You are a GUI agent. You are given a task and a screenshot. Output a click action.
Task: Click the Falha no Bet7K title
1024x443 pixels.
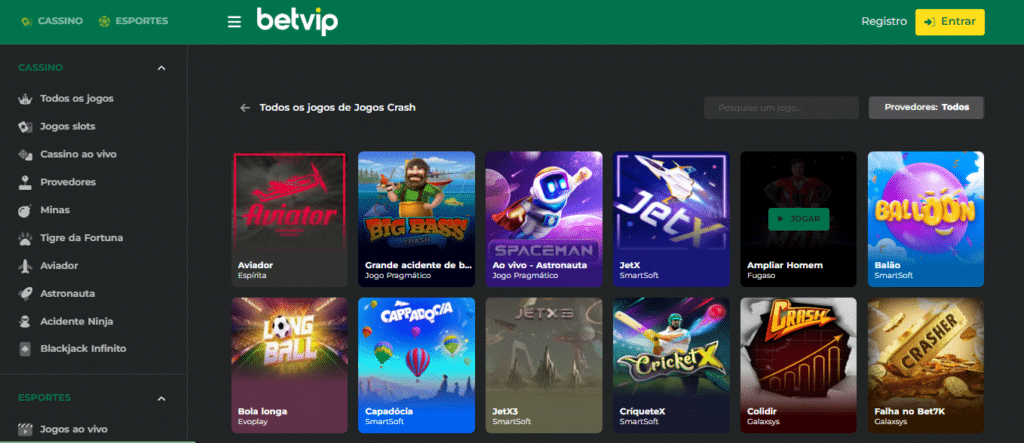point(910,412)
